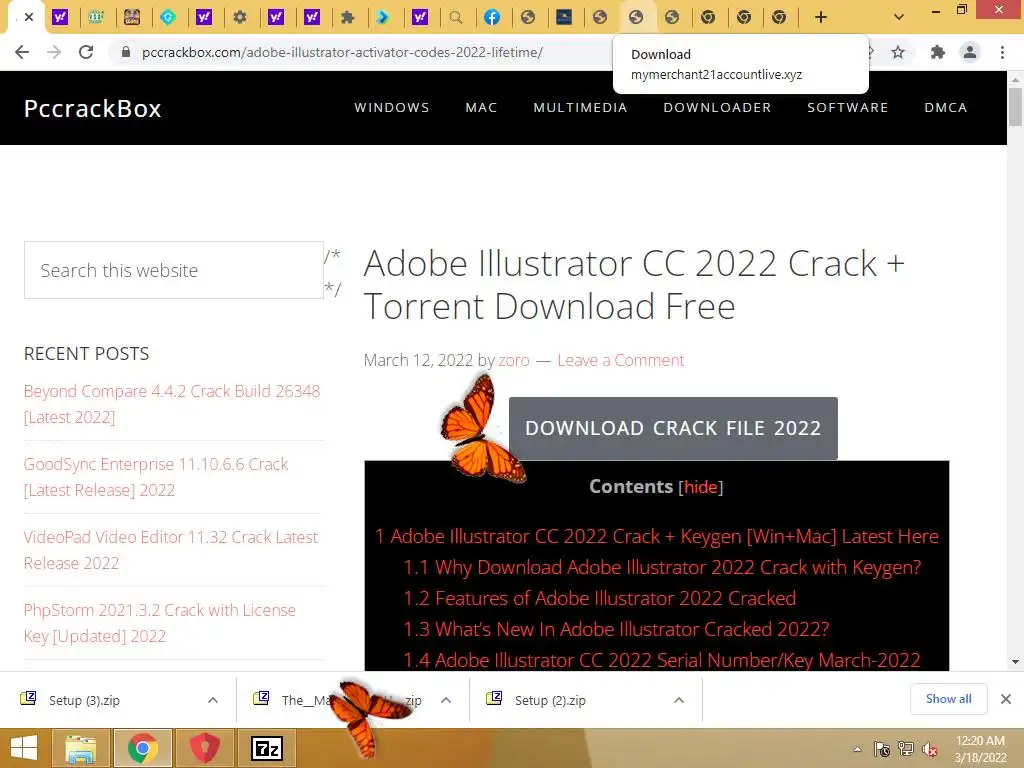The height and width of the screenshot is (768, 1024).
Task: Click the DOWNLOAD CRACK FILE 2022 button
Action: [673, 428]
